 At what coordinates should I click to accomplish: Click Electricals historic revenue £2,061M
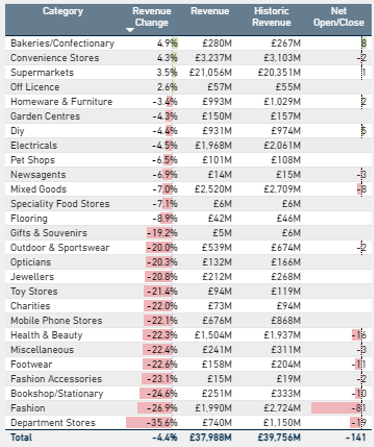(x=282, y=146)
